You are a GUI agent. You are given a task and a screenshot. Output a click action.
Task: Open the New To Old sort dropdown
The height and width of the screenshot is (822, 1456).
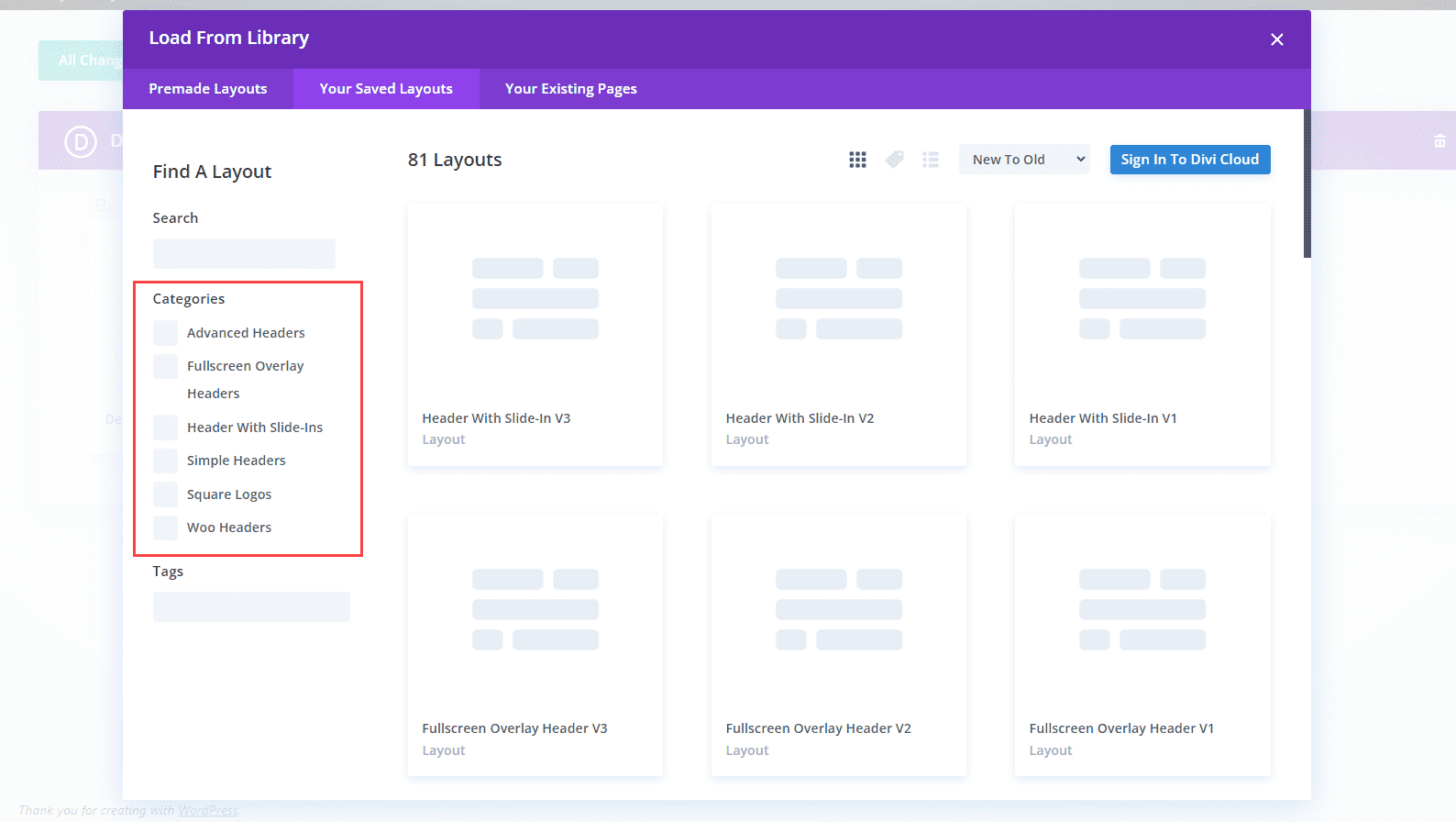1024,160
